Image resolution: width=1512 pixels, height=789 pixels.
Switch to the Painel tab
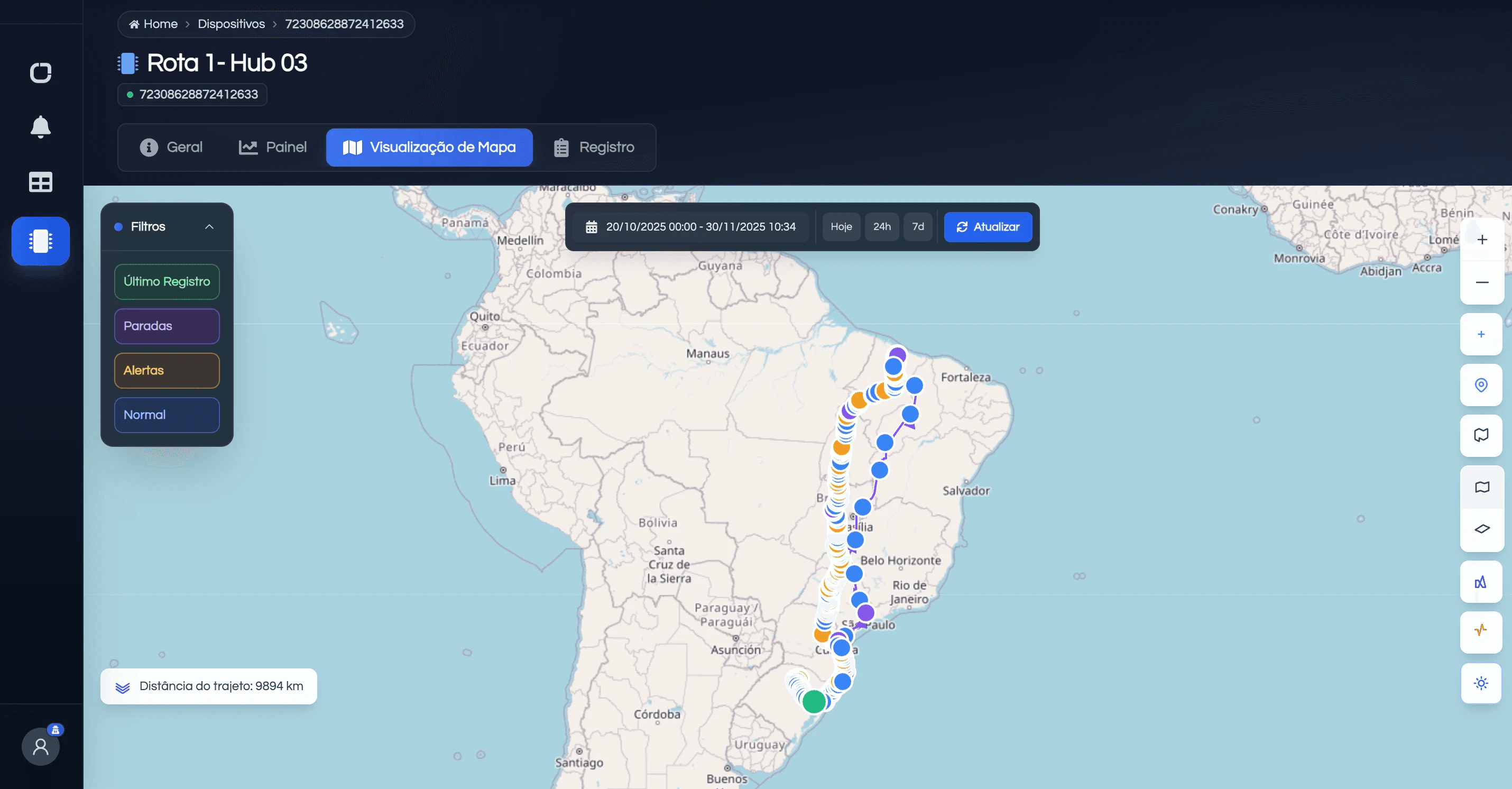273,148
